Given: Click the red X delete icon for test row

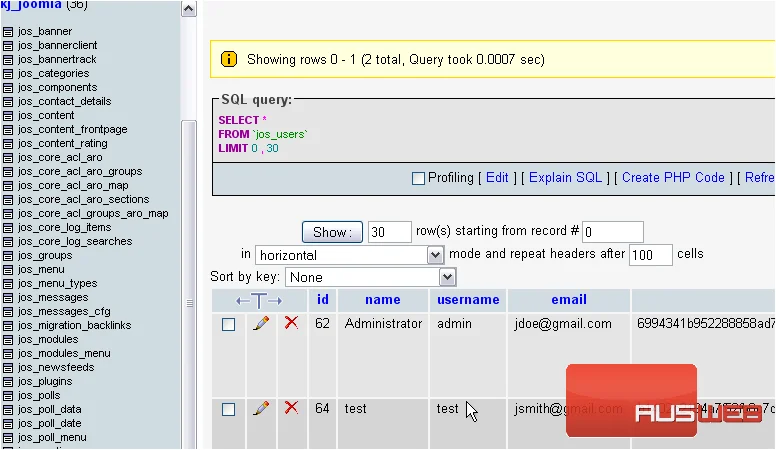Looking at the screenshot, I should coord(291,408).
